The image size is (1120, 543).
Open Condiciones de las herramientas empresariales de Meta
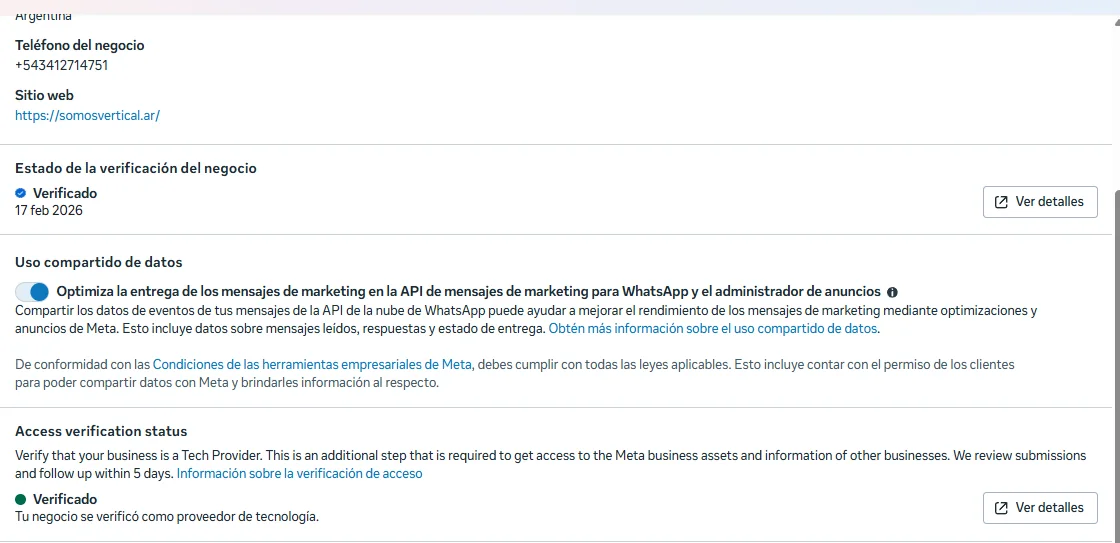click(312, 364)
